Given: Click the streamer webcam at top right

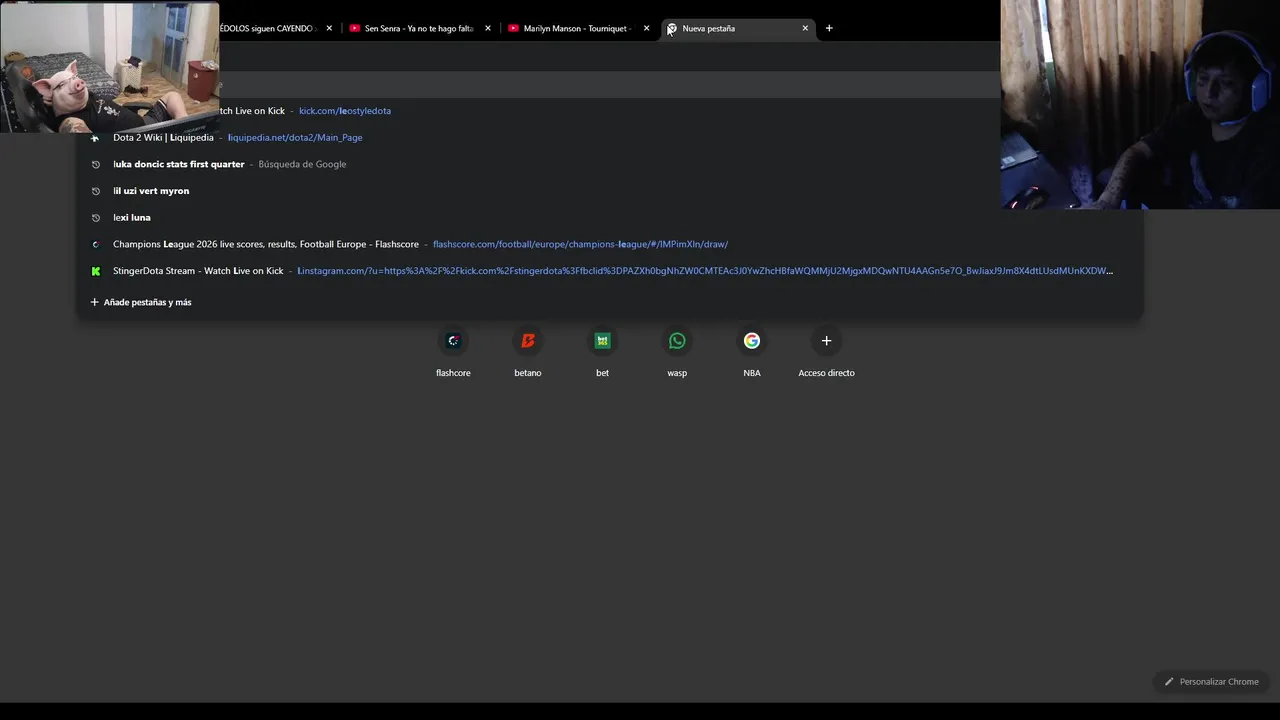Looking at the screenshot, I should point(1140,104).
